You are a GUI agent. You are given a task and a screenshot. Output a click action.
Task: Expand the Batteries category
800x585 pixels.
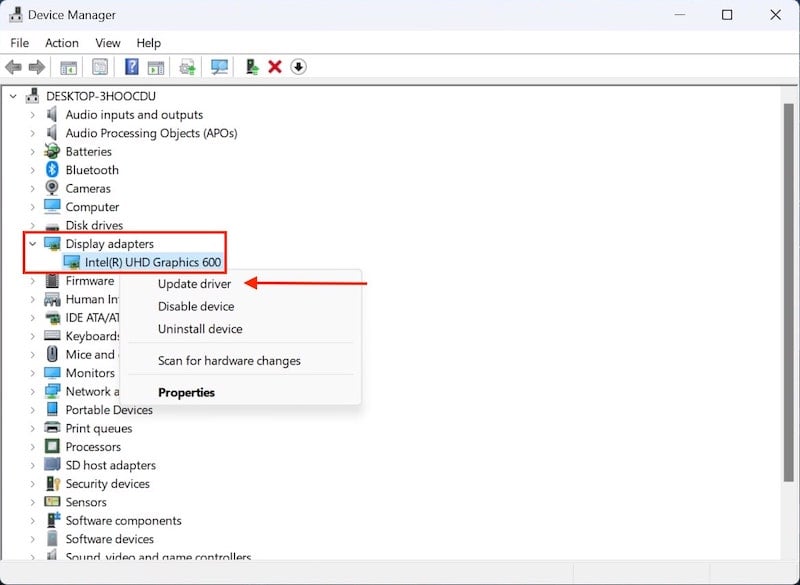33,151
